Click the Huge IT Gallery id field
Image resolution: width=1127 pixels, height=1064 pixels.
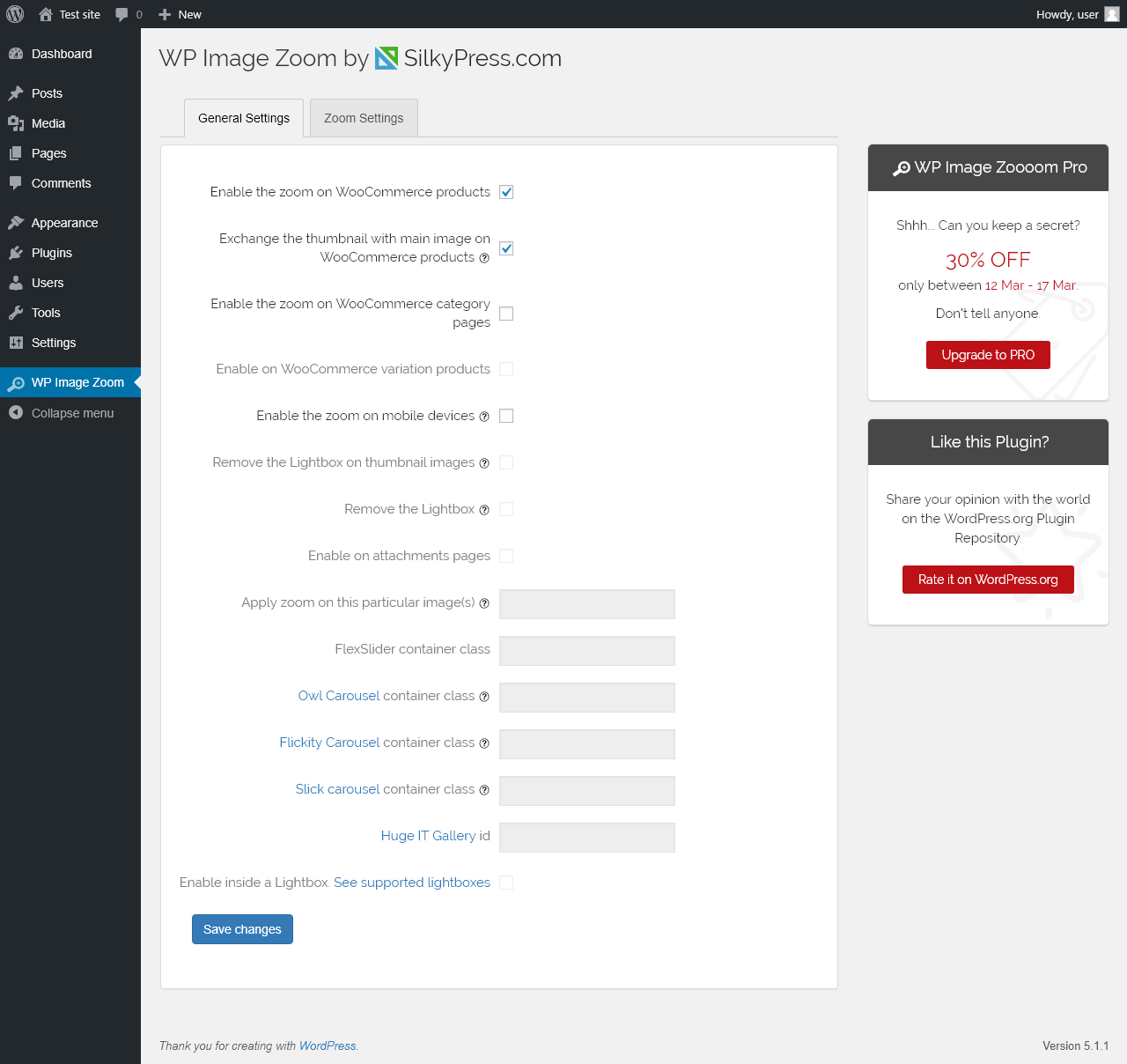tap(587, 838)
